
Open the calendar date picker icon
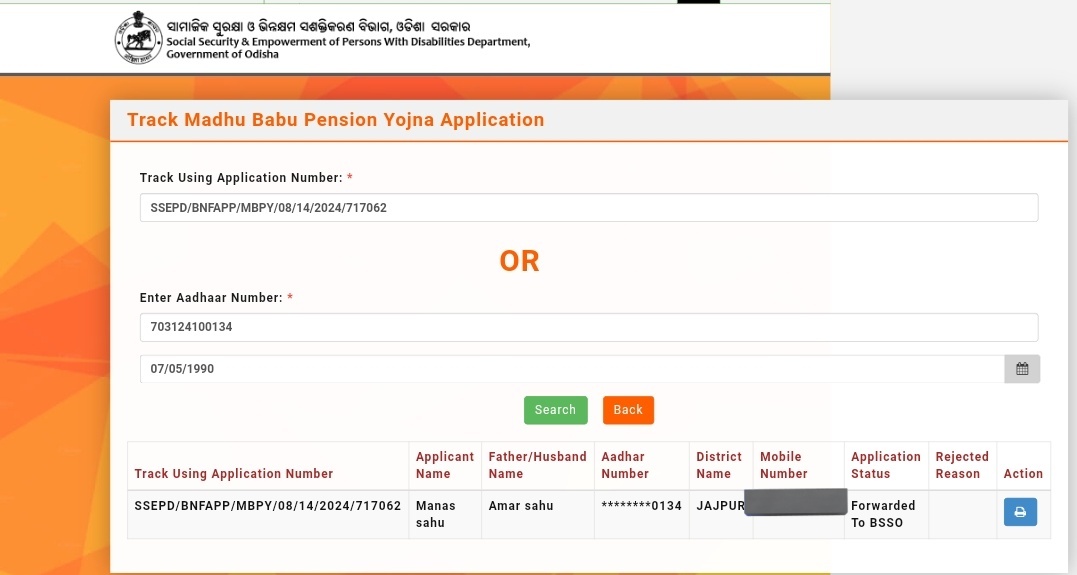(1022, 369)
